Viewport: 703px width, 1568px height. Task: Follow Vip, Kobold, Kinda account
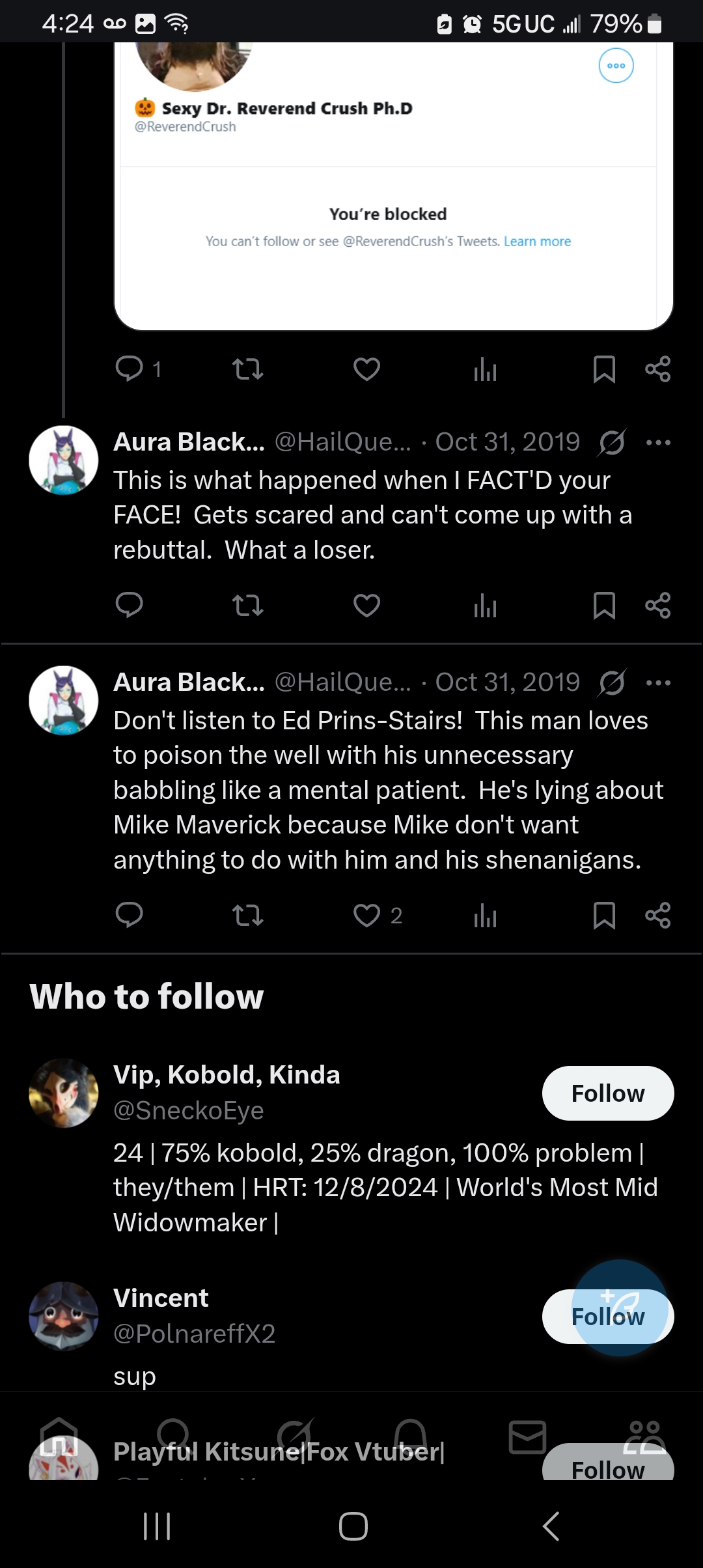tap(607, 1093)
